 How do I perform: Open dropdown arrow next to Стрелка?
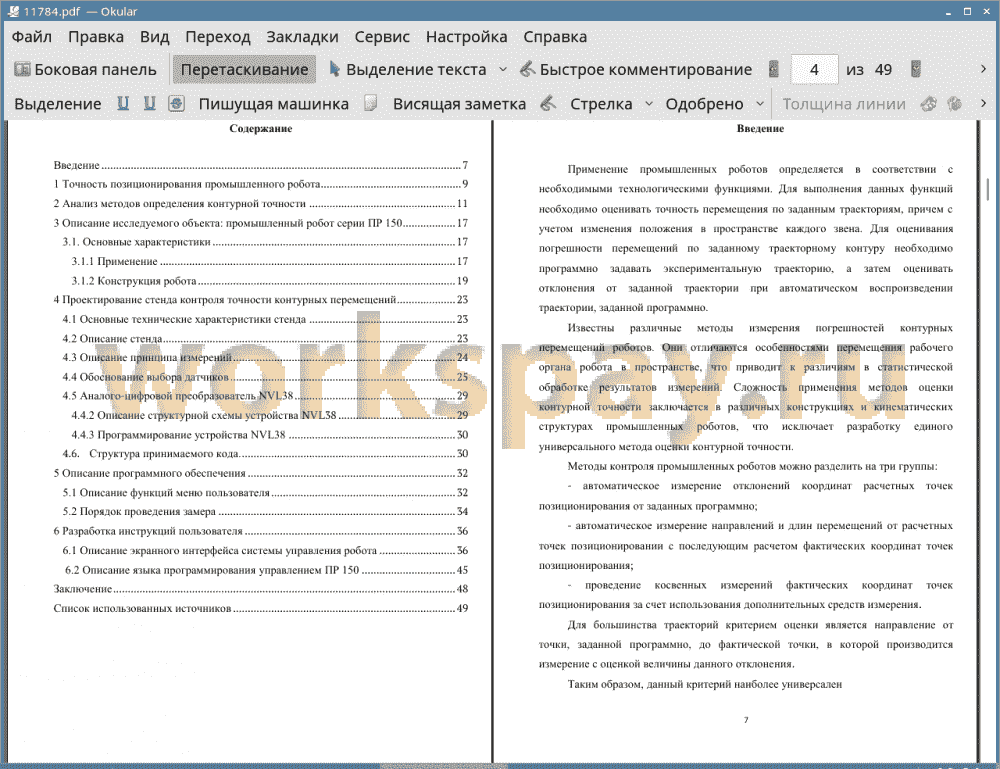(649, 104)
